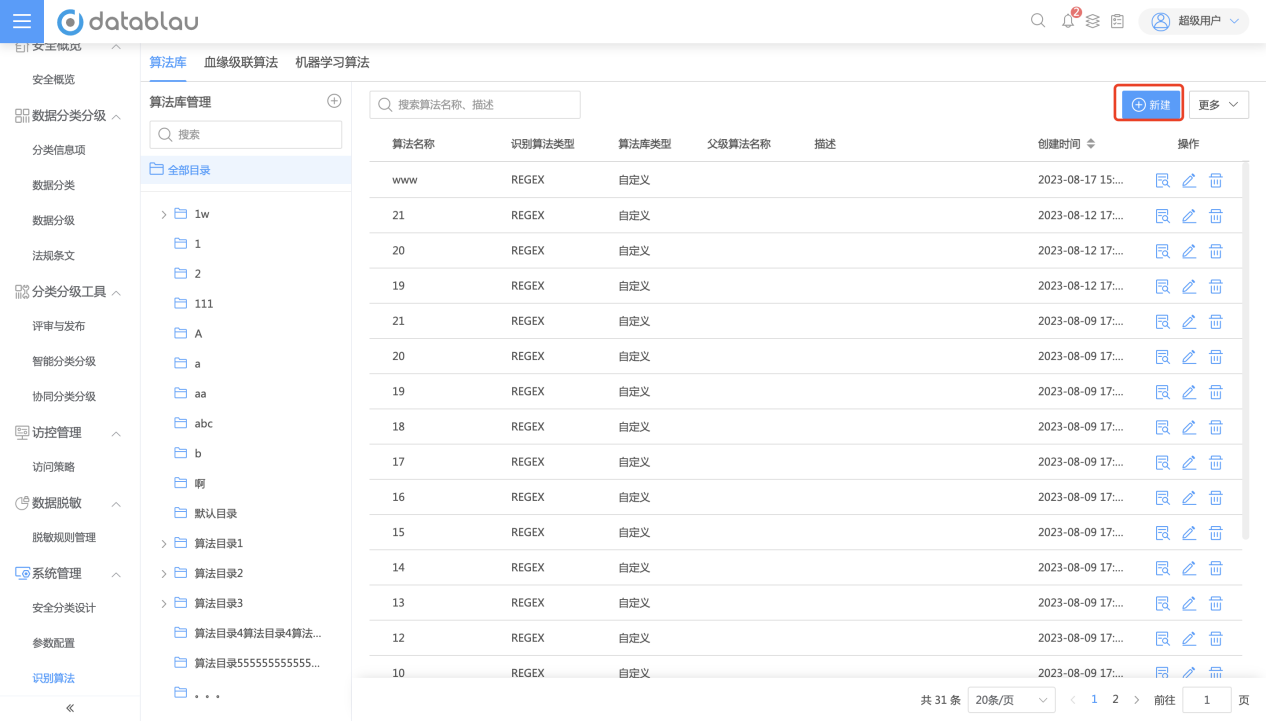Go to page 1
Screen dimensions: 1266x721
[x=1094, y=700]
